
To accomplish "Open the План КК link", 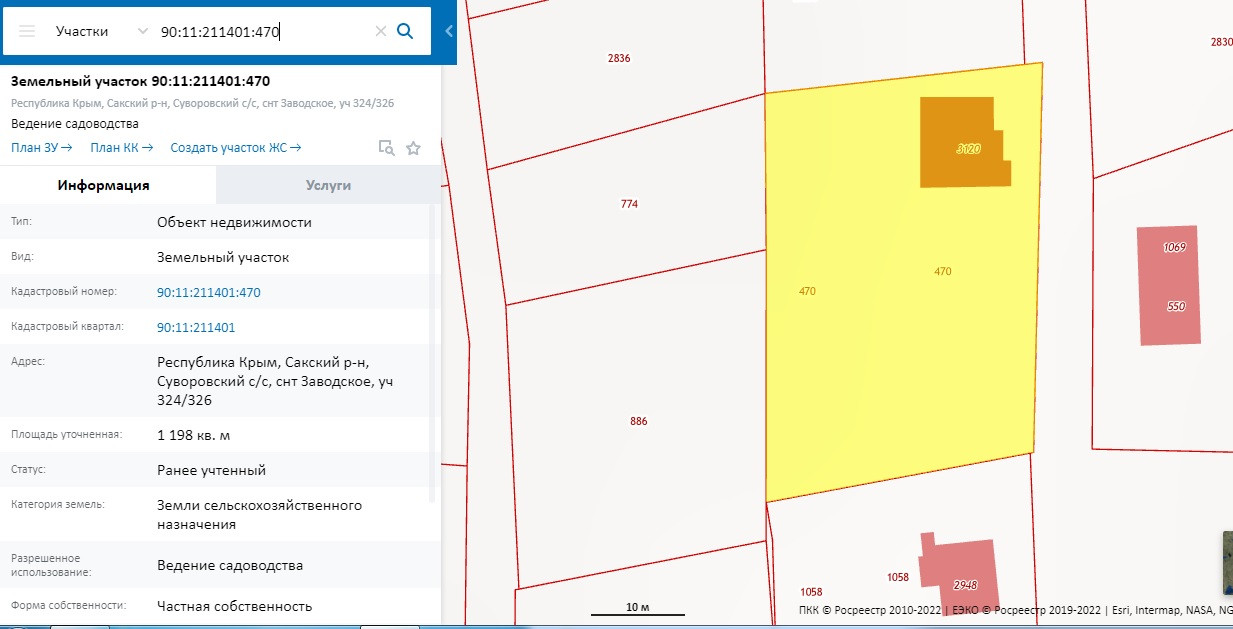I will (121, 148).
